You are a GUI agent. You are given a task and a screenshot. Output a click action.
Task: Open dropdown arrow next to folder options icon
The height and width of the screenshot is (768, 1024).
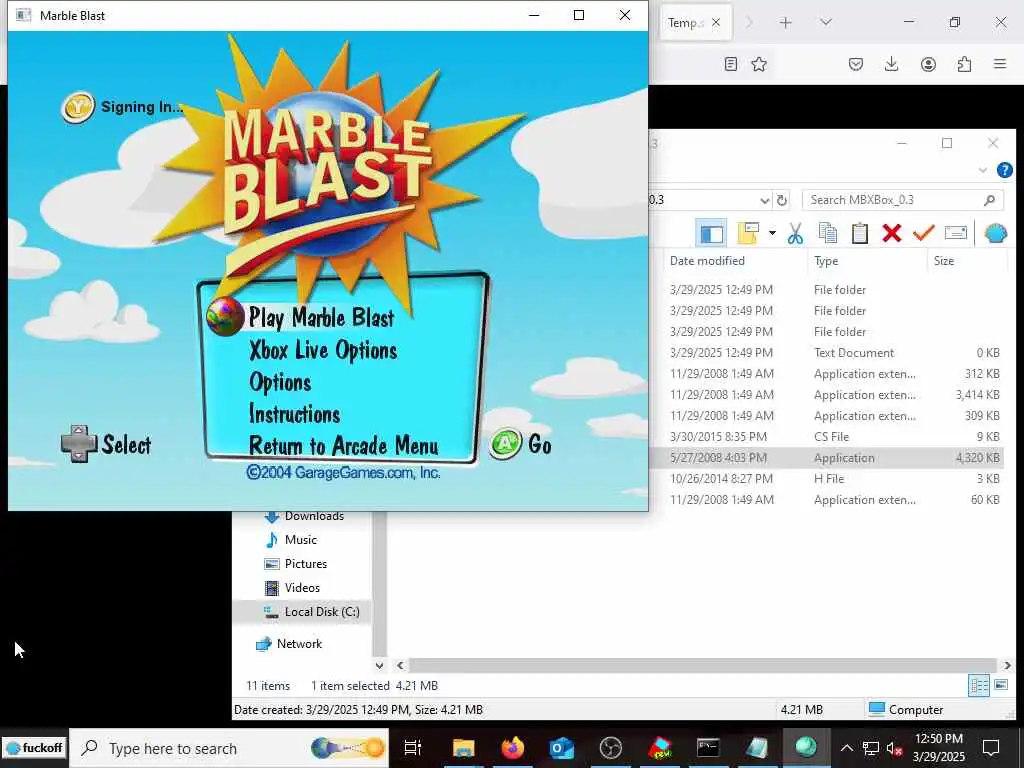click(x=772, y=233)
